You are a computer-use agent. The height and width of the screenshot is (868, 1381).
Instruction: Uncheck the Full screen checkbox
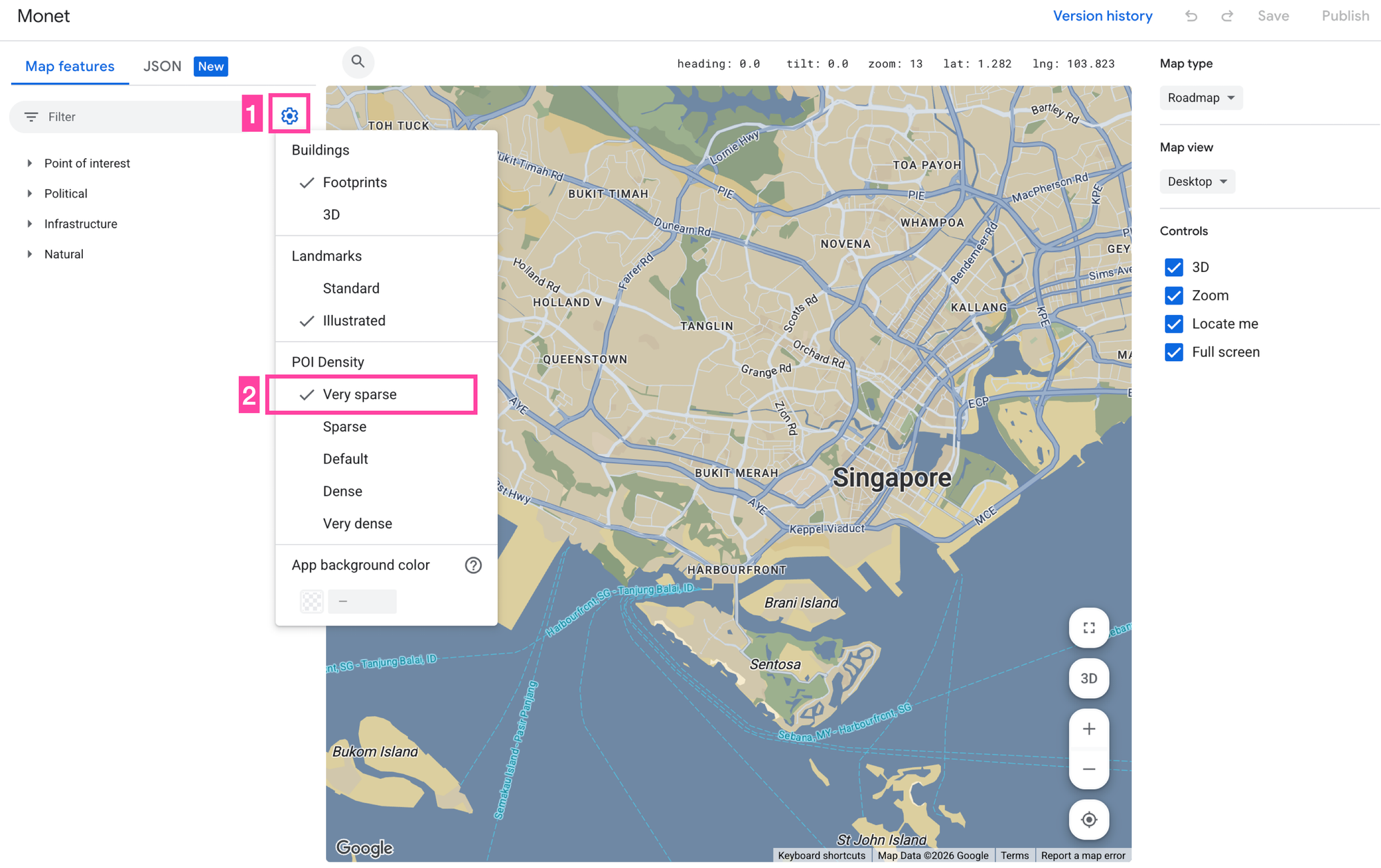[x=1174, y=352]
